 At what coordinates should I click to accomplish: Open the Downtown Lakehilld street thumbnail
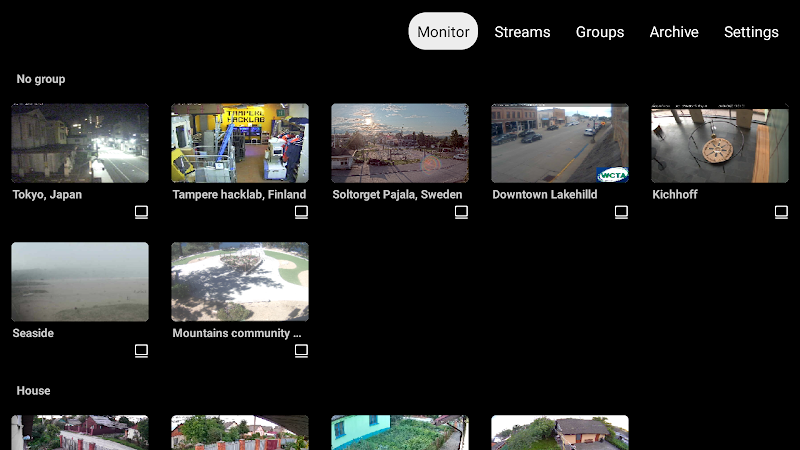coord(560,143)
